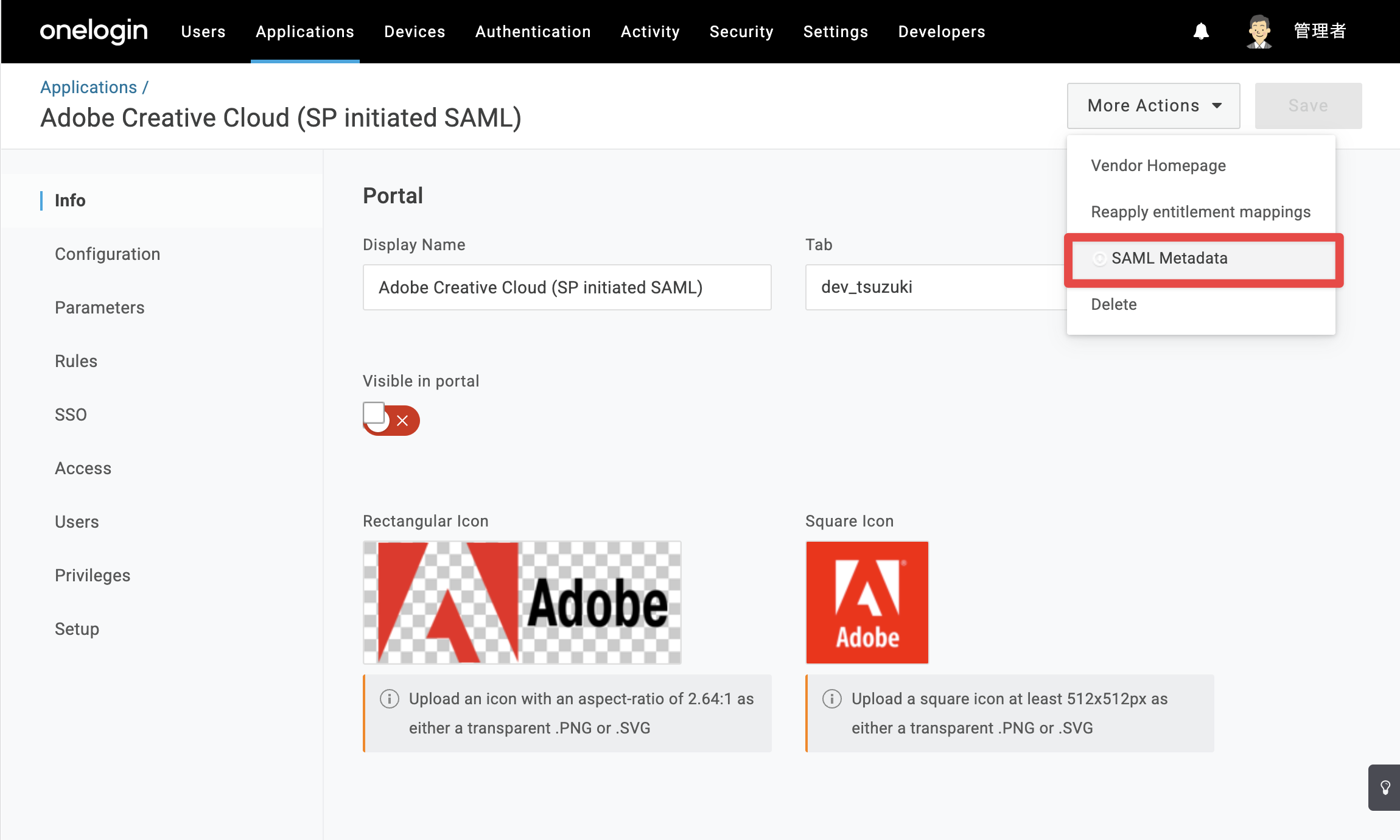The height and width of the screenshot is (840, 1400).
Task: Choose Vendor Homepage from the menu
Action: click(1201, 166)
